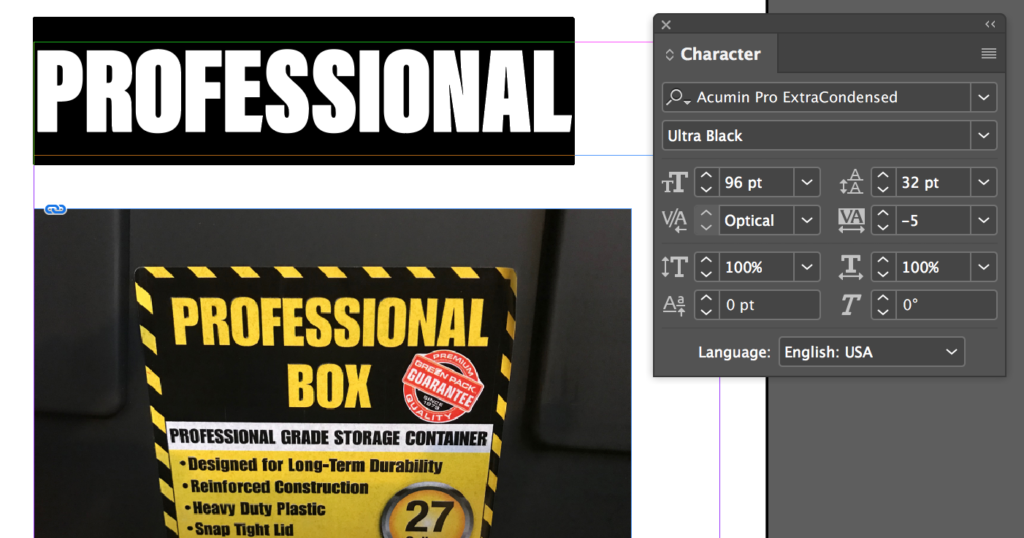Image resolution: width=1024 pixels, height=538 pixels.
Task: Adjust the kerning stepper arrows
Action: coord(706,220)
